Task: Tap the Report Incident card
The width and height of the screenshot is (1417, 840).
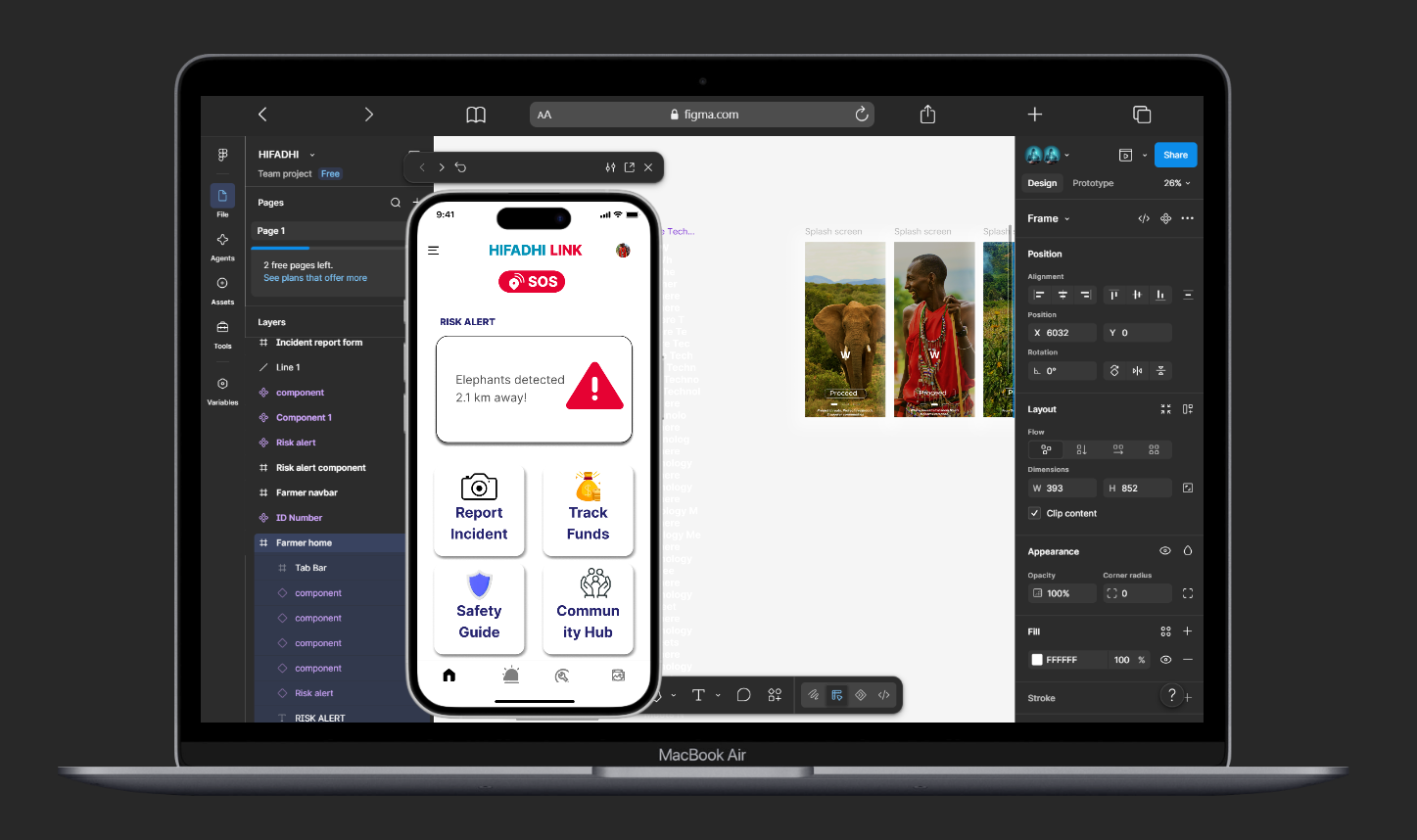Action: click(479, 511)
